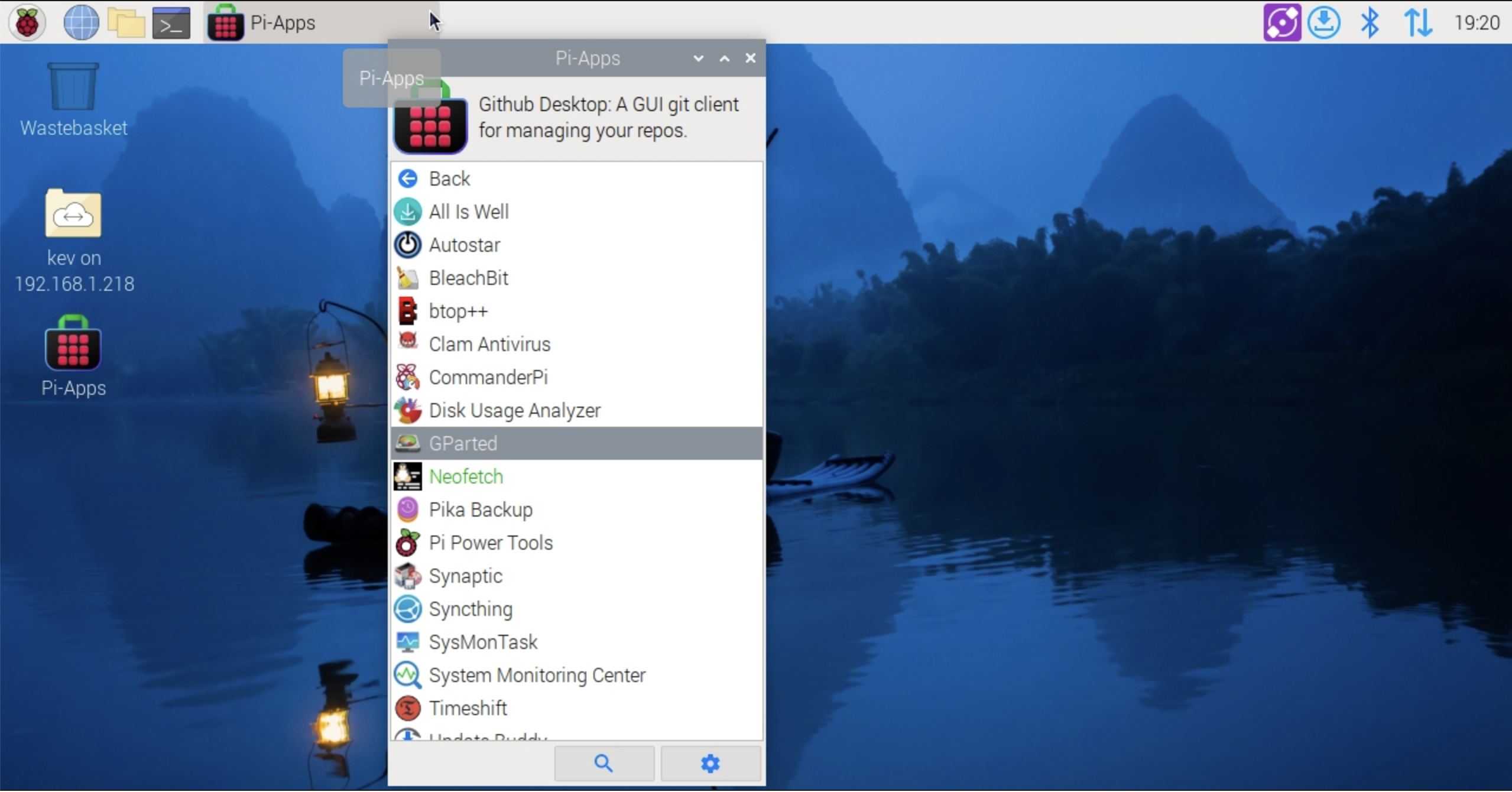1512x792 pixels.
Task: Close the Pi-Apps window
Action: tap(750, 58)
